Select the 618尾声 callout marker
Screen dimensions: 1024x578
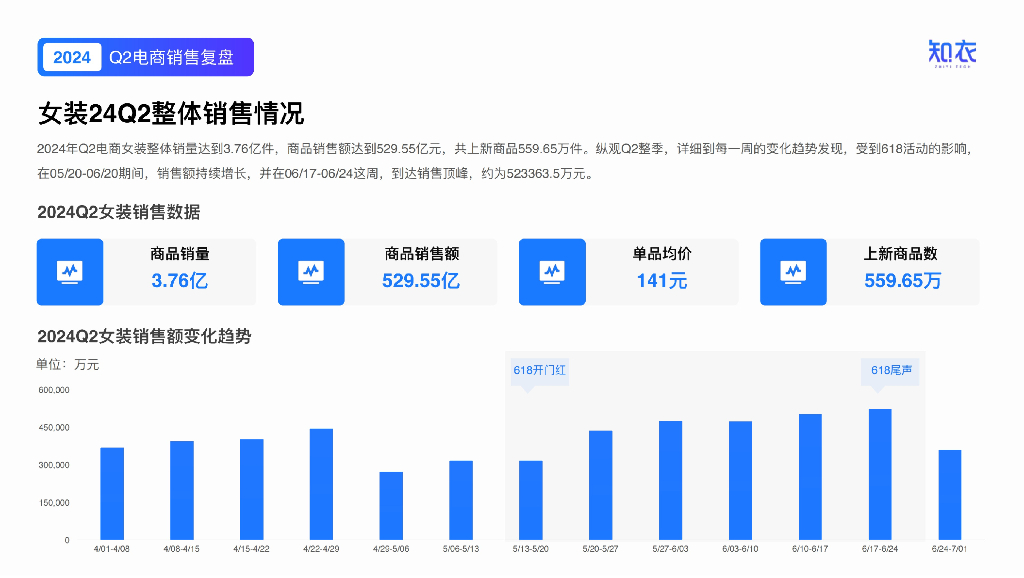point(891,370)
